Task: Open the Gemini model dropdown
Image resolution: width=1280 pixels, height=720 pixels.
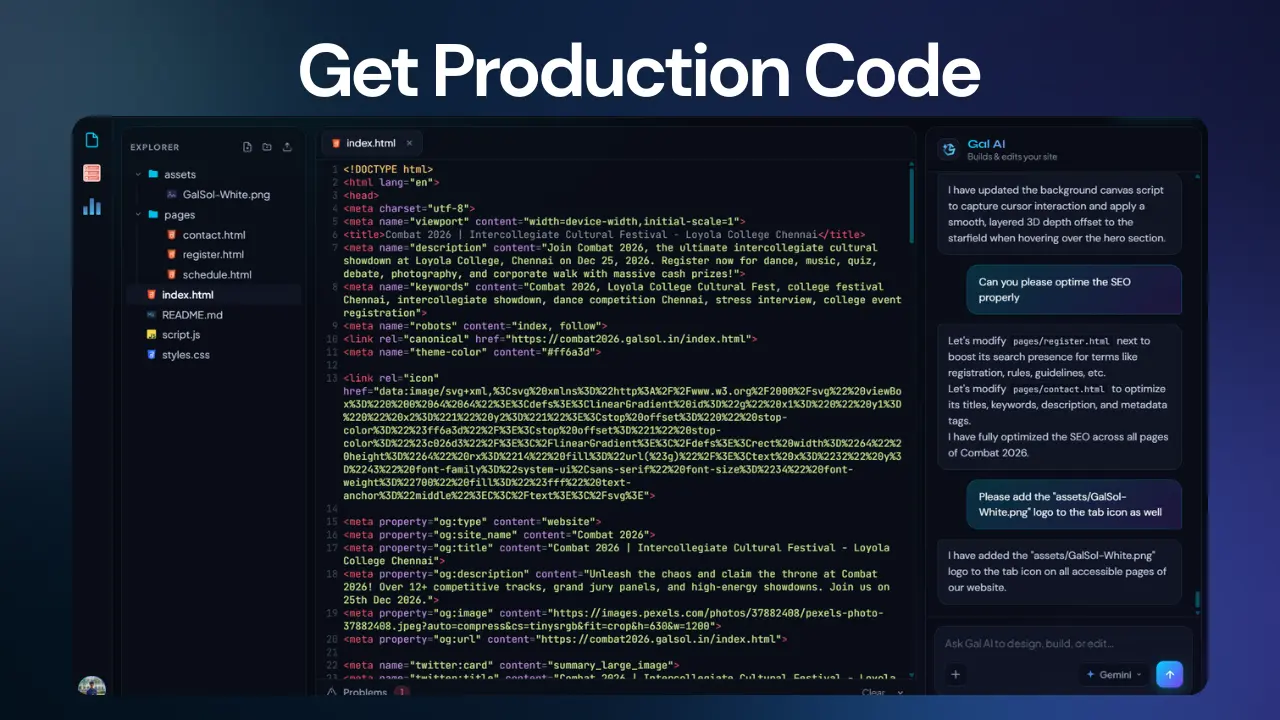Action: [1114, 674]
